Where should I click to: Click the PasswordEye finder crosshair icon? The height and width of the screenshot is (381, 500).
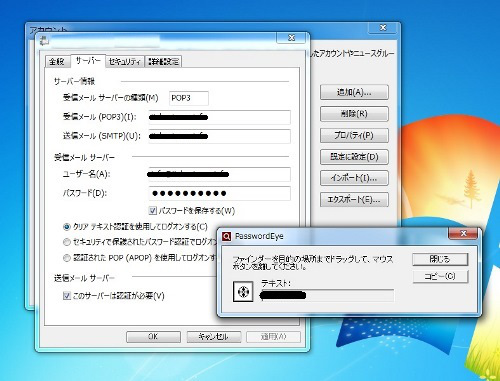[x=243, y=292]
